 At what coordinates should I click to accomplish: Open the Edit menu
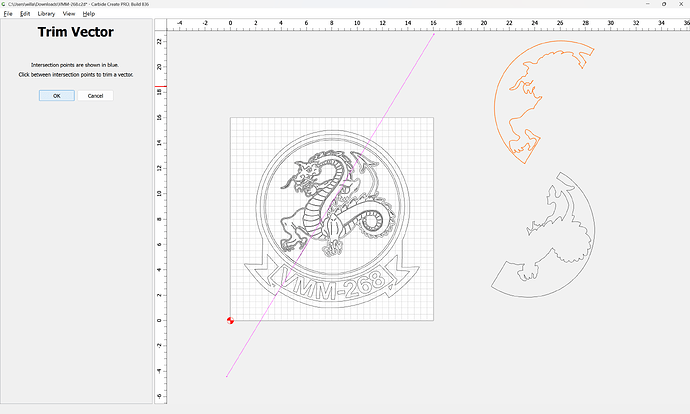[24, 14]
